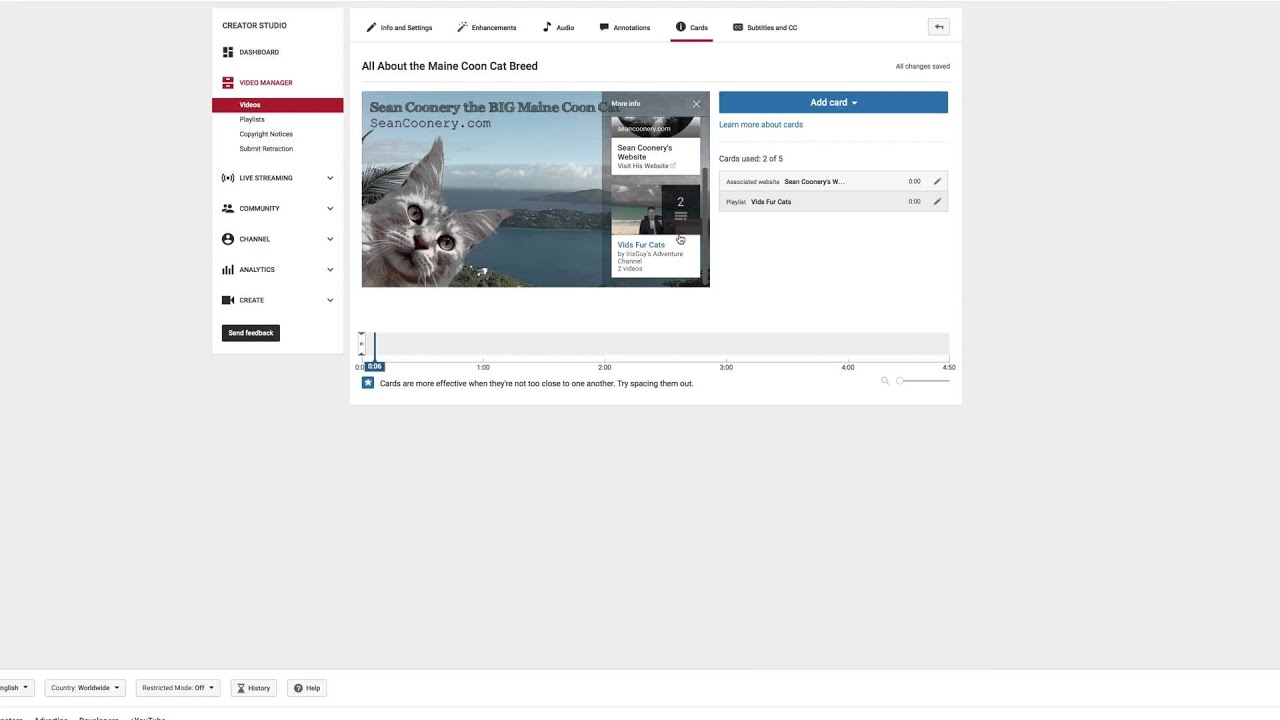This screenshot has height=720, width=1280.
Task: Click the blue star tip icon
Action: [368, 383]
